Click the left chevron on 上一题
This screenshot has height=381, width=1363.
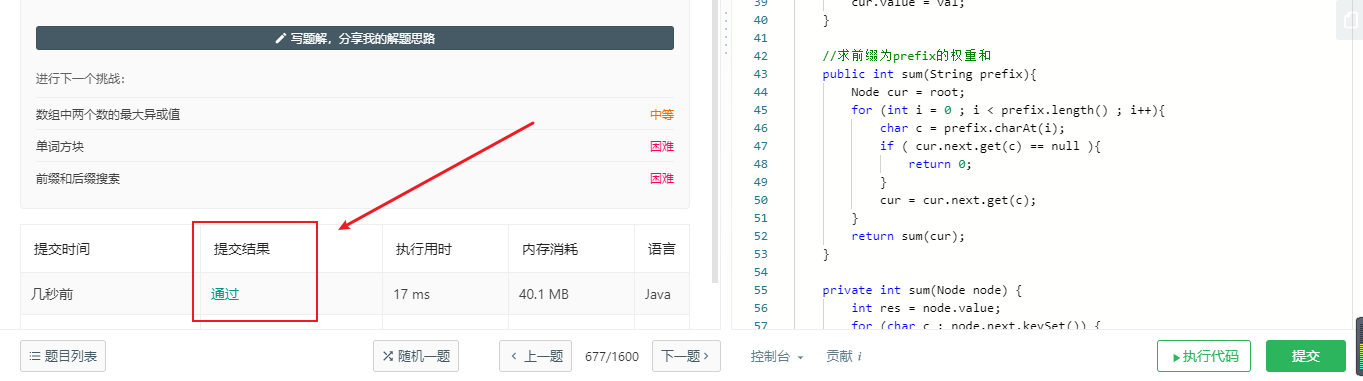[515, 356]
